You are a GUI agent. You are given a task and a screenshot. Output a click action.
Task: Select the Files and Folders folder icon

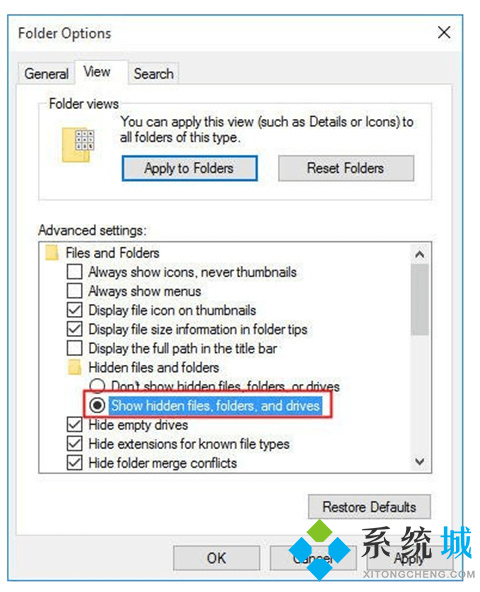click(52, 253)
